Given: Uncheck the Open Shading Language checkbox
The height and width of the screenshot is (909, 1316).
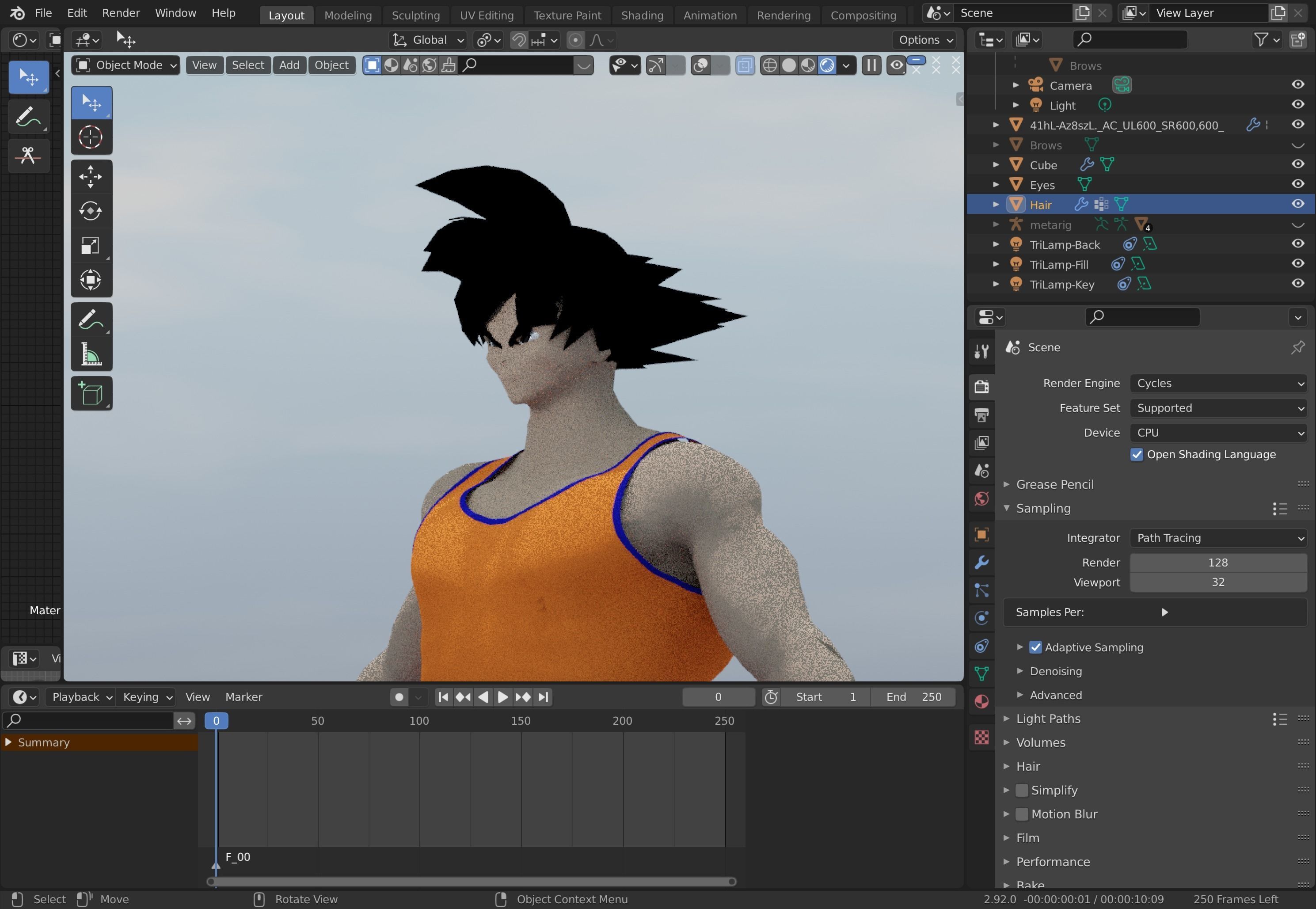Looking at the screenshot, I should (x=1137, y=454).
